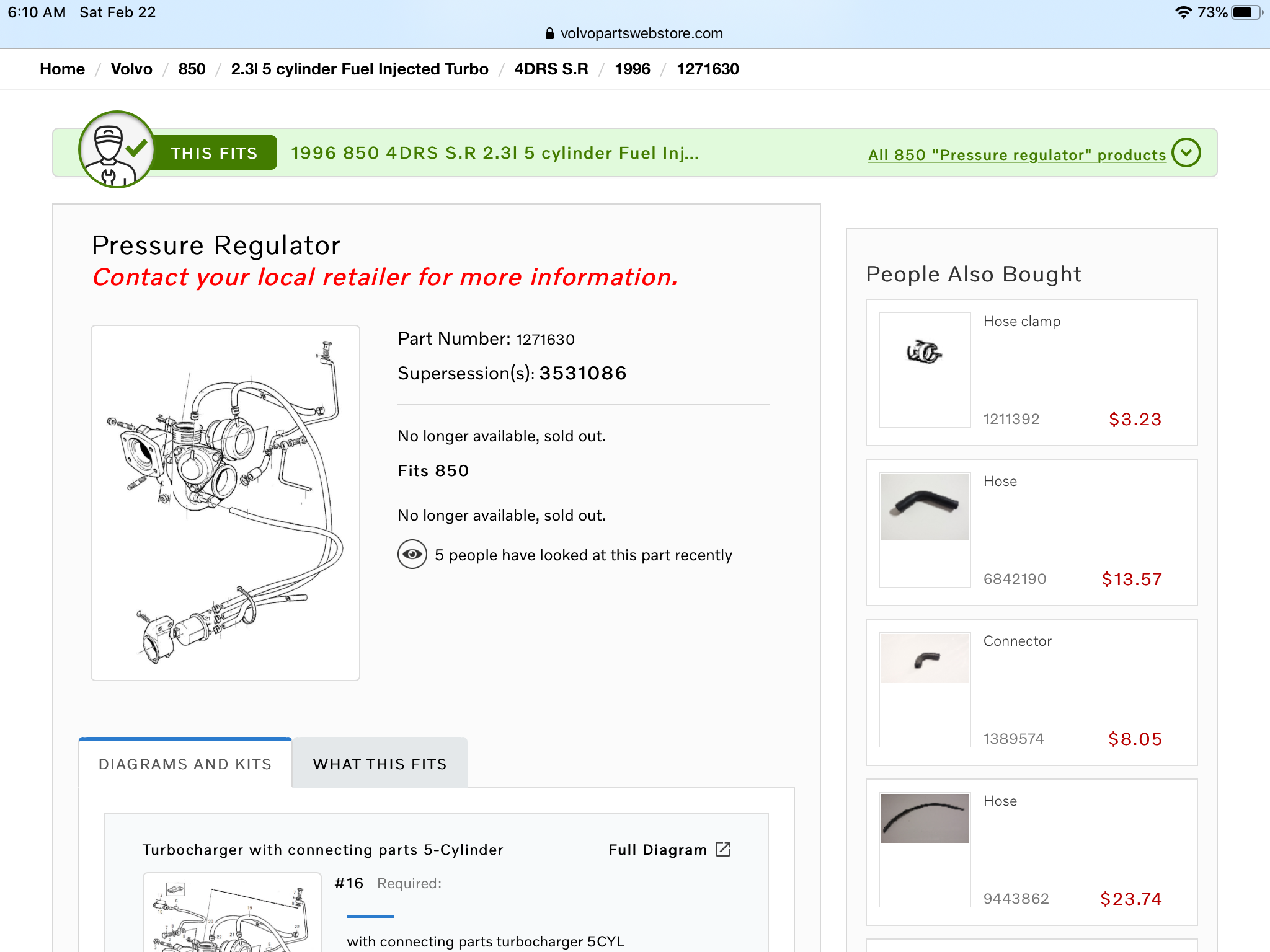1270x952 pixels.
Task: Select Diagrams and Kits tab
Action: (185, 764)
